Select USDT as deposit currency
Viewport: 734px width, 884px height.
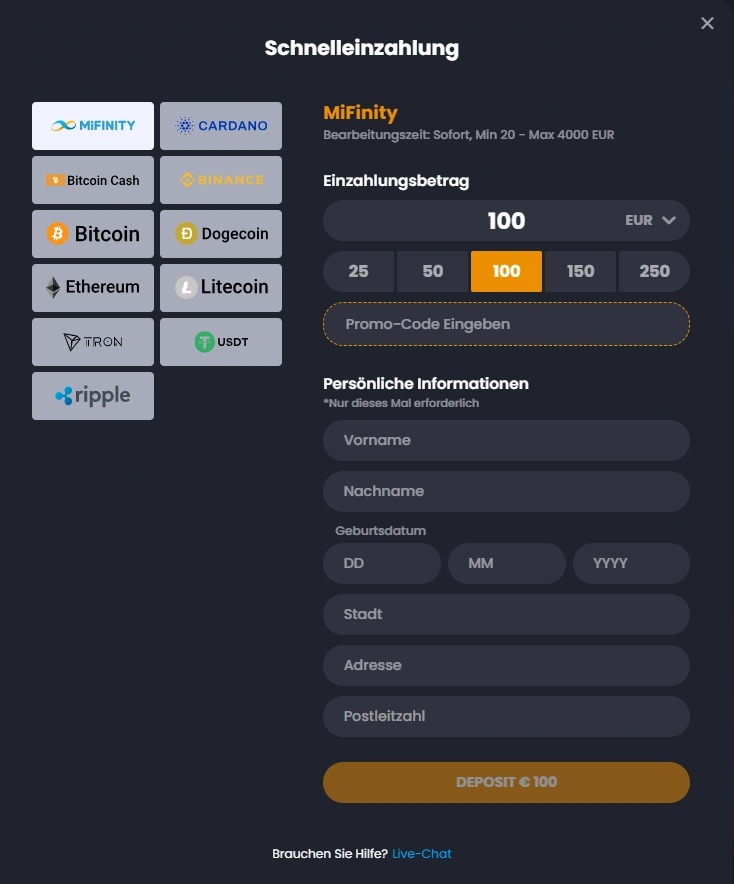220,342
